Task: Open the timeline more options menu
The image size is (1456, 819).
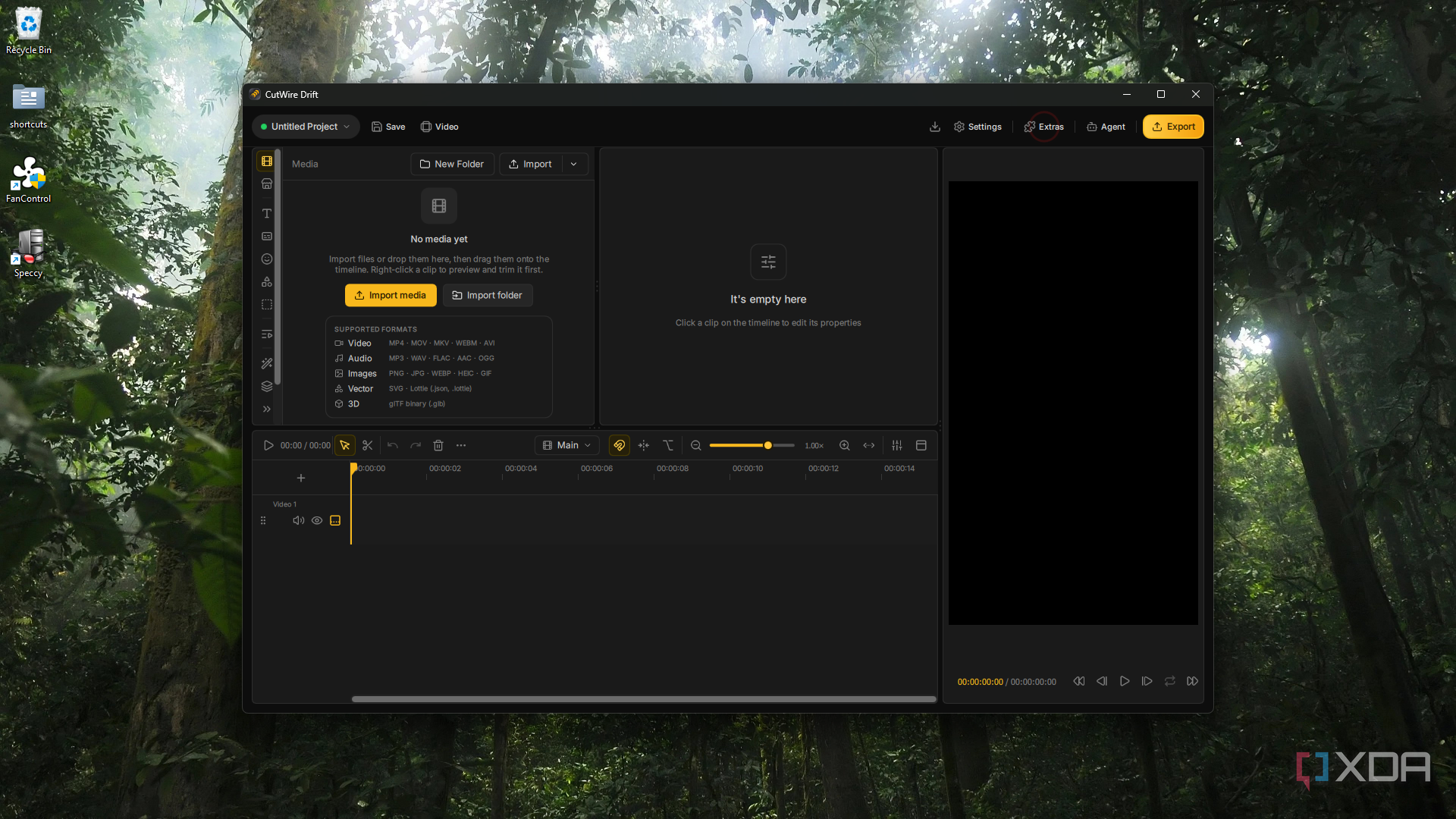Action: tap(461, 445)
